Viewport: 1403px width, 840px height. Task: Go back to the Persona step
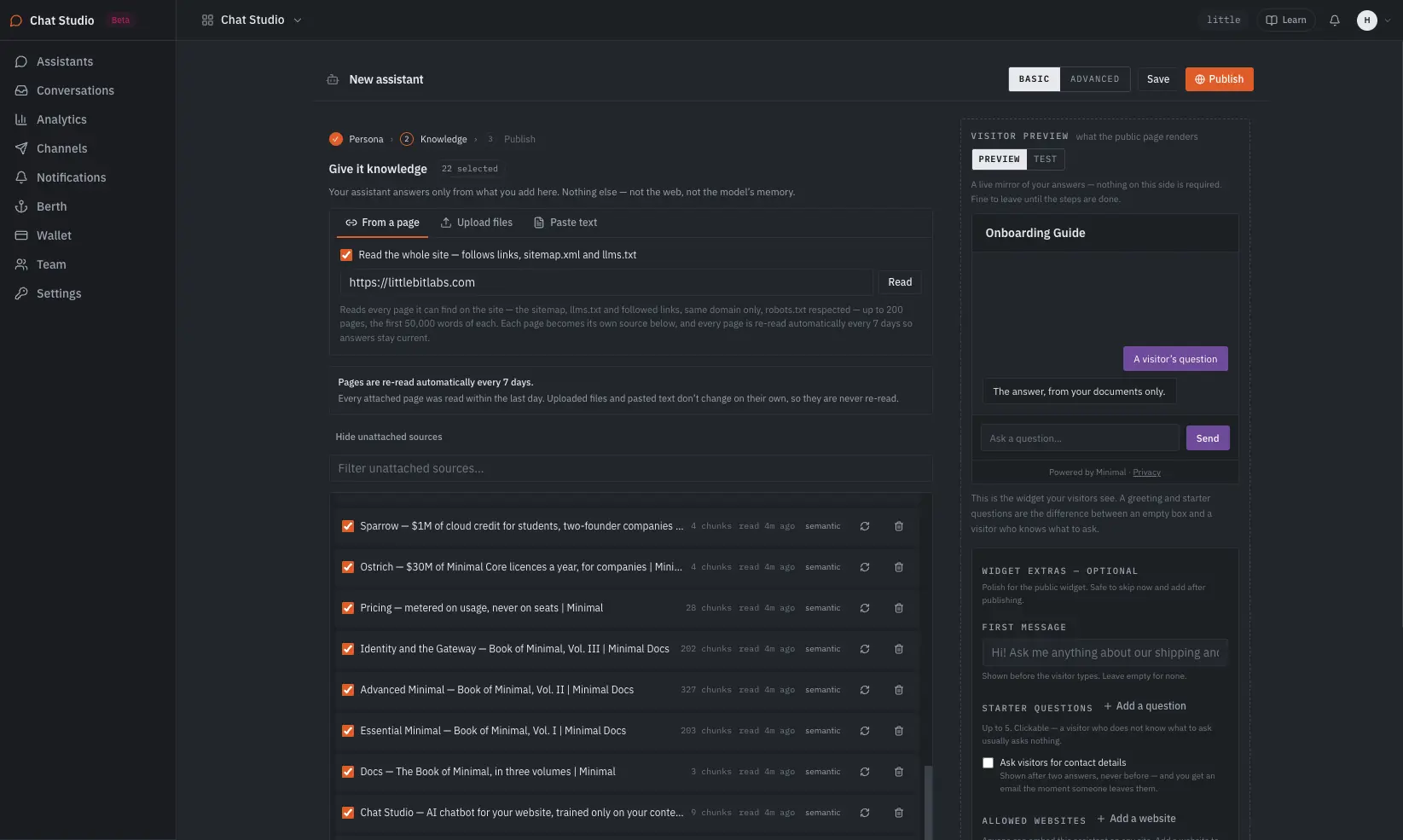point(357,139)
